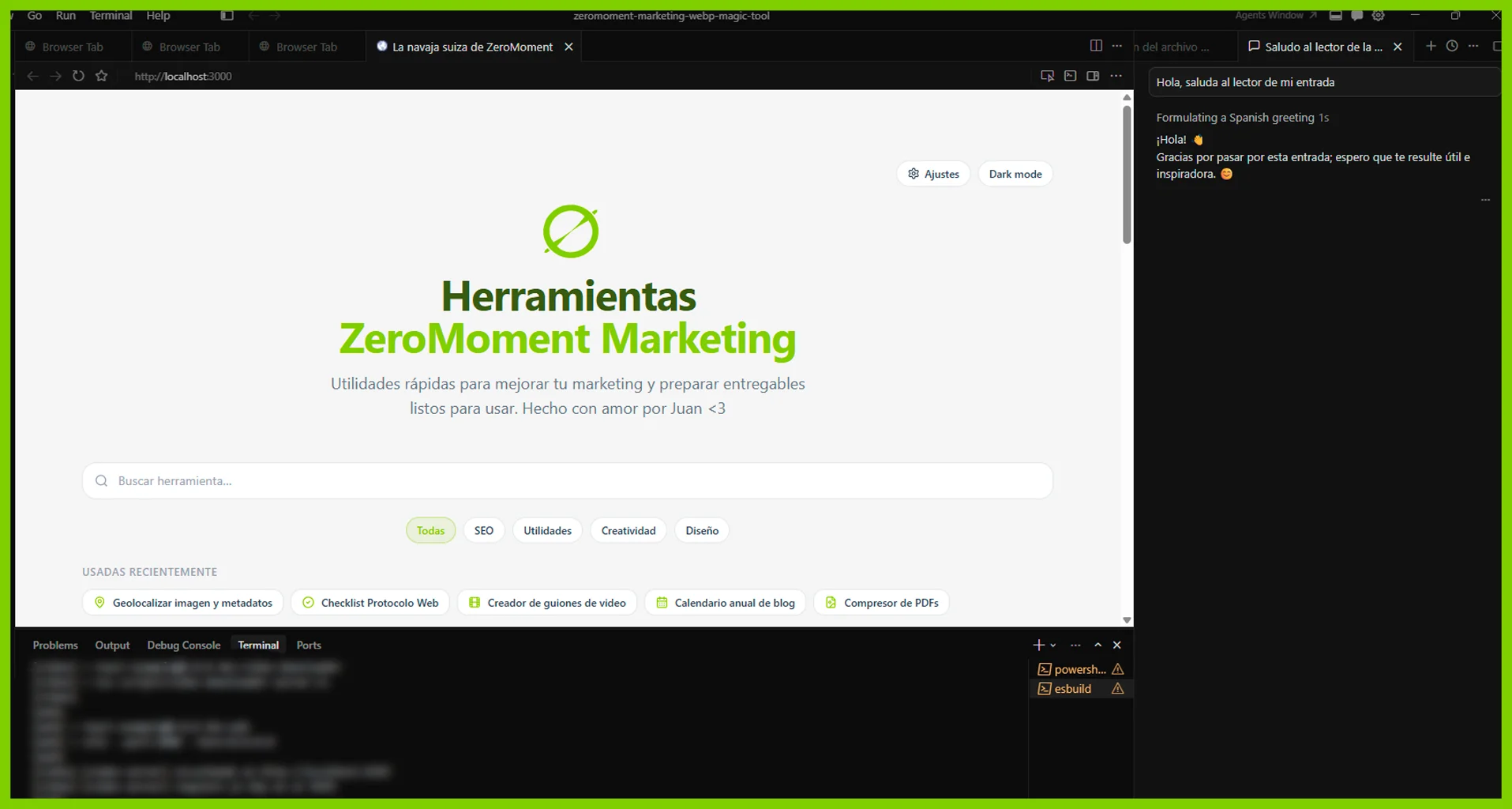Show chat history clock icon
1512x809 pixels.
[x=1452, y=46]
